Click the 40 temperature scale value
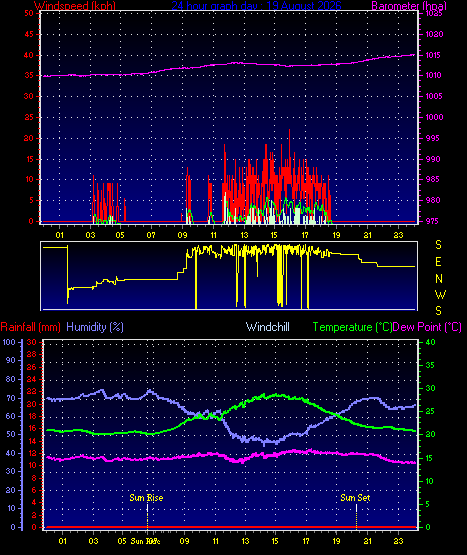The height and width of the screenshot is (555, 467). (430, 342)
